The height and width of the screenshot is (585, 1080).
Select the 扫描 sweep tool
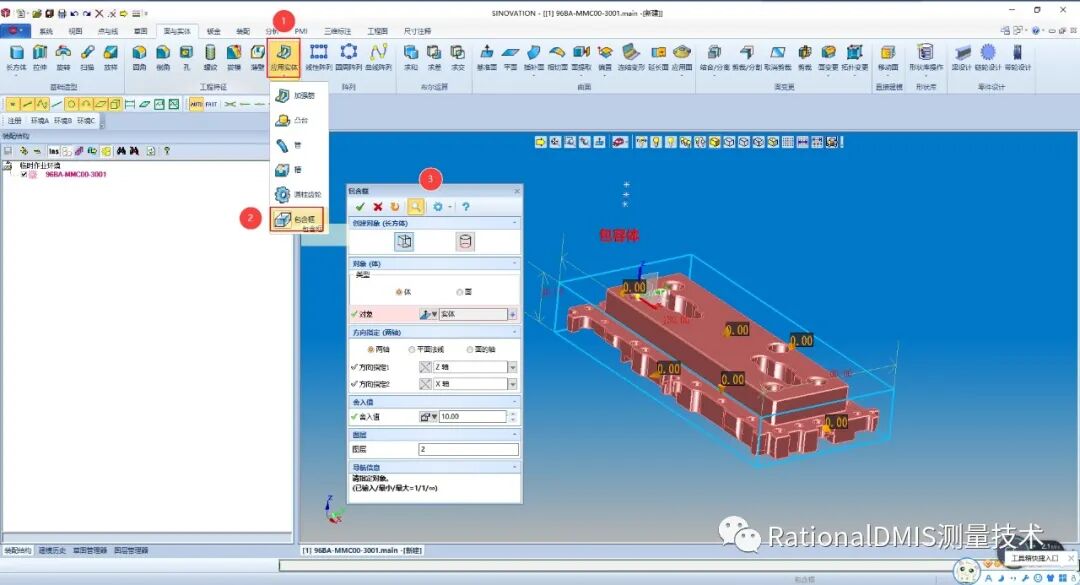coord(87,57)
